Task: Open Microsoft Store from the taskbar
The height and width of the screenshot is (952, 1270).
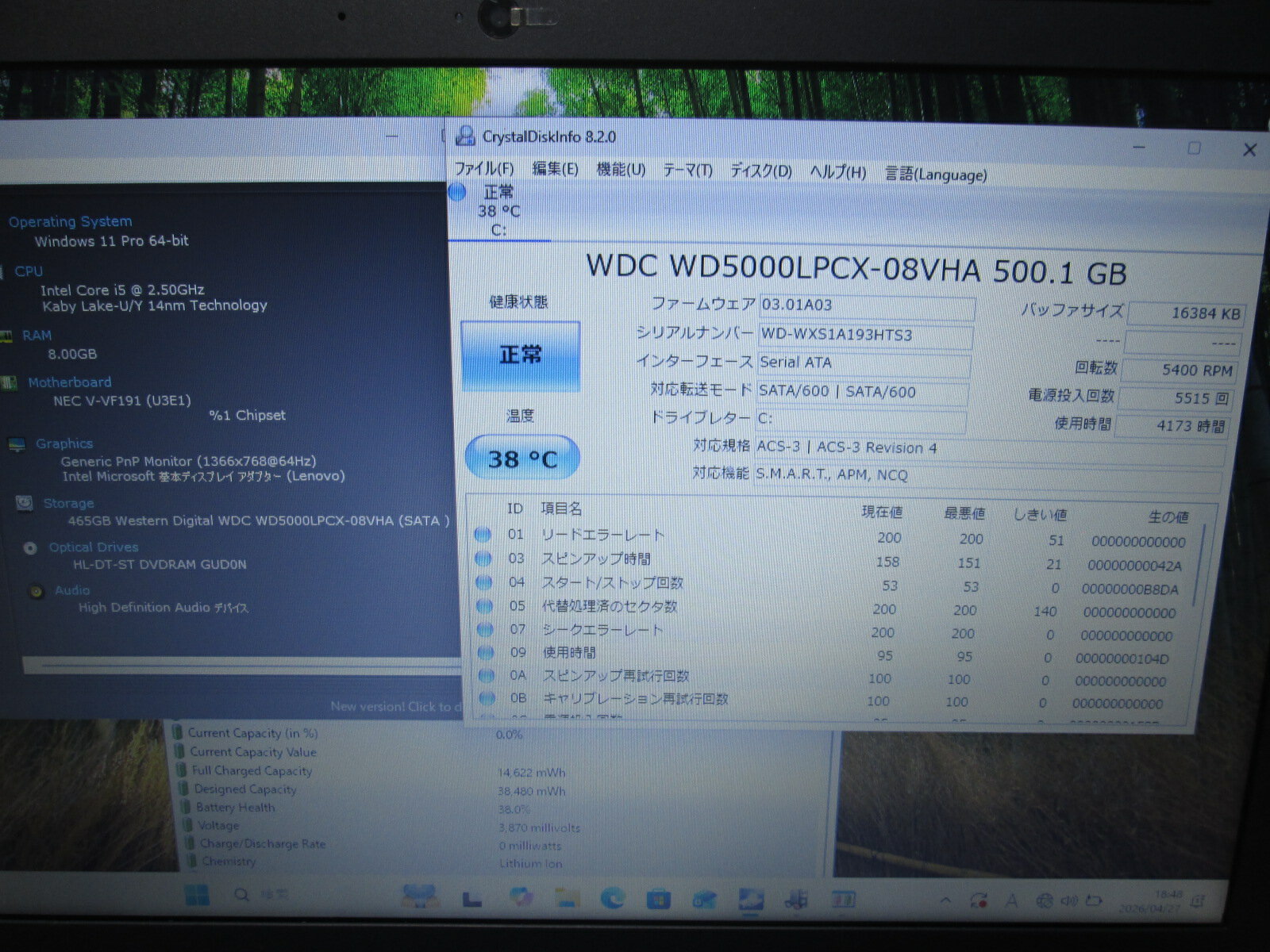Action: click(658, 899)
